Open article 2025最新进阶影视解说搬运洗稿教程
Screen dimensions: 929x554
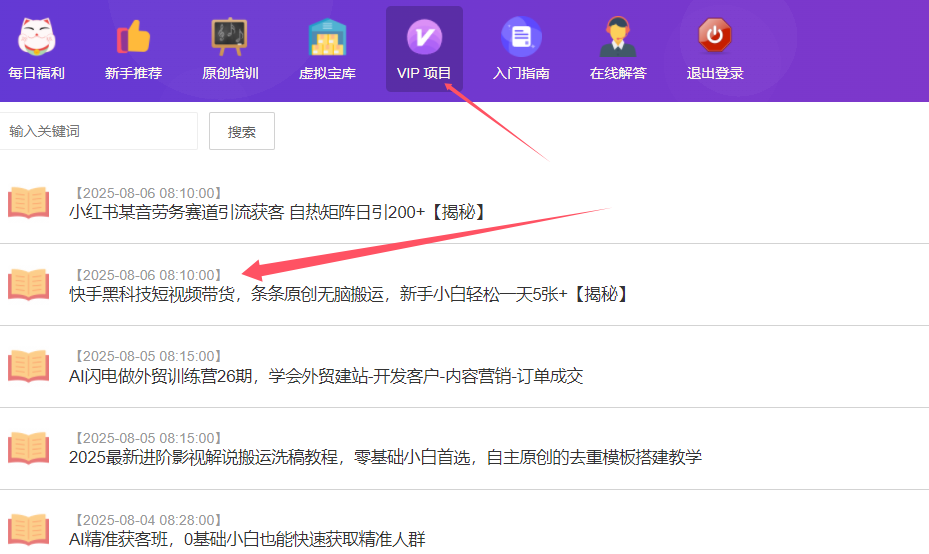[x=385, y=457]
